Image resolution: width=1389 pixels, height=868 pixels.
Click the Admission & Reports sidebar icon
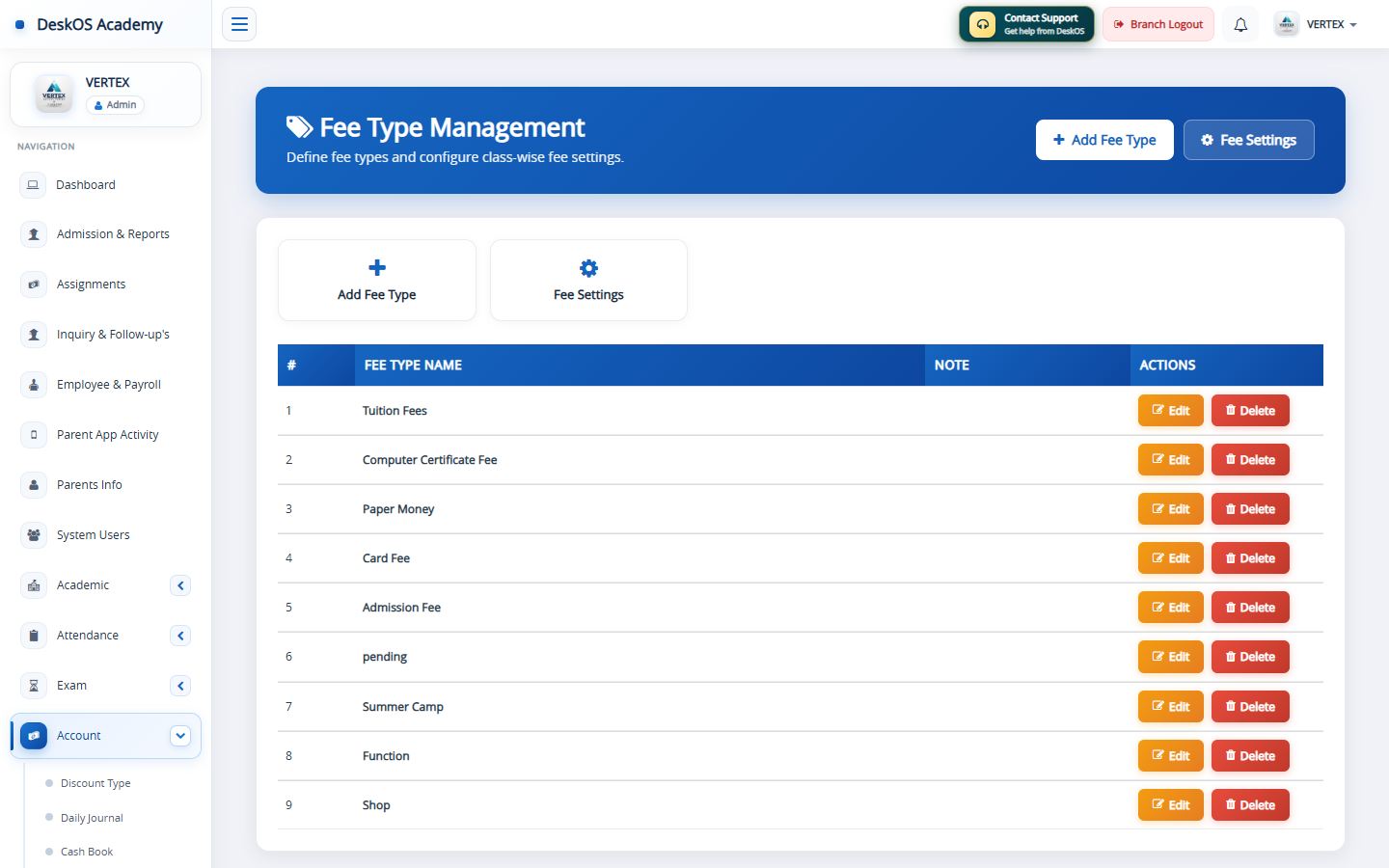pos(34,234)
